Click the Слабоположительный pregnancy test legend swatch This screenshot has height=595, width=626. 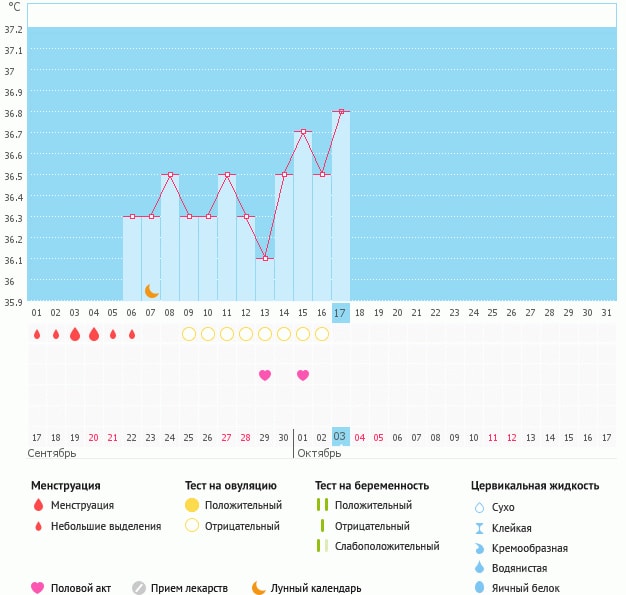(x=322, y=546)
